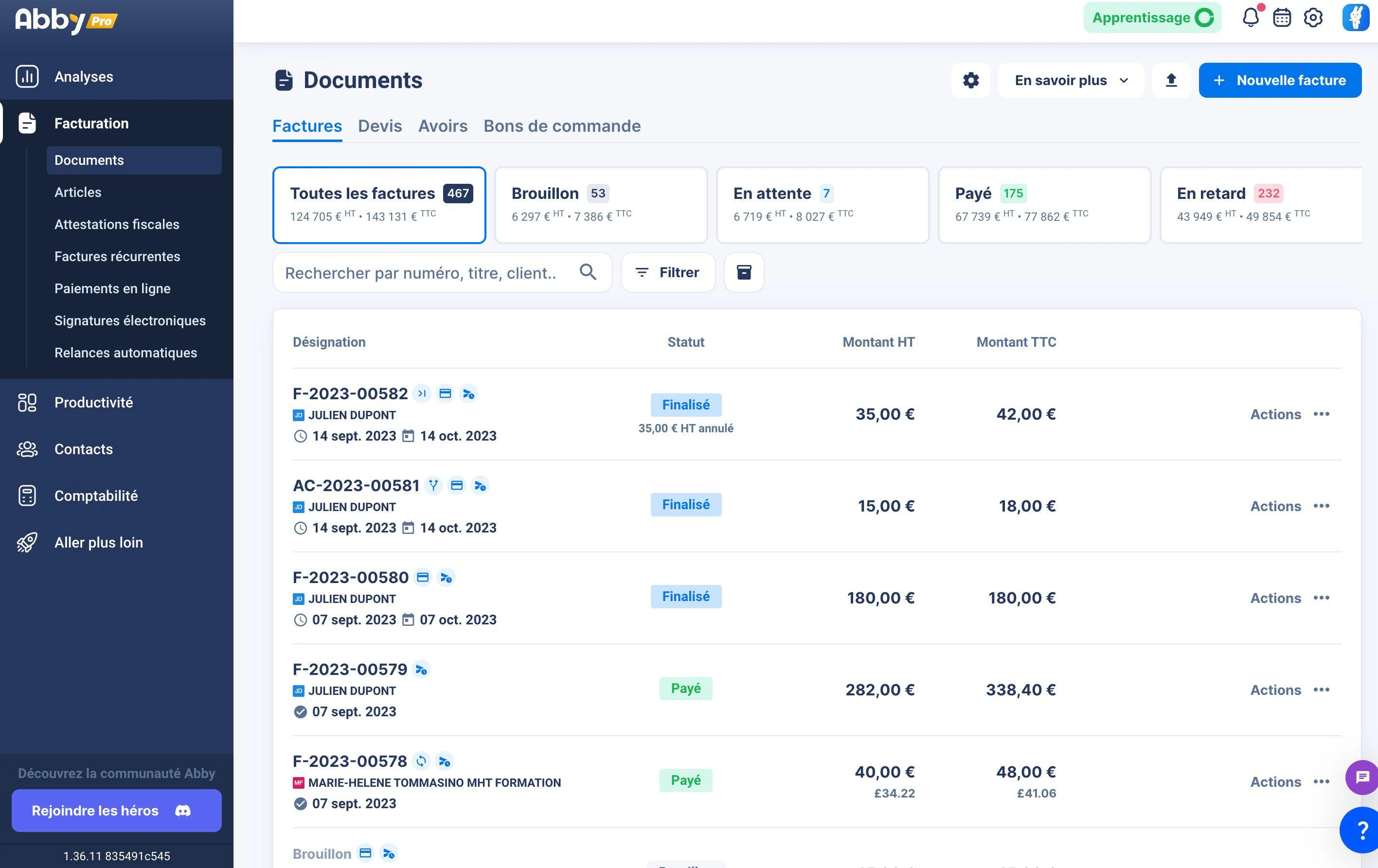Click the search magnifier icon
1378x868 pixels.
click(x=588, y=272)
